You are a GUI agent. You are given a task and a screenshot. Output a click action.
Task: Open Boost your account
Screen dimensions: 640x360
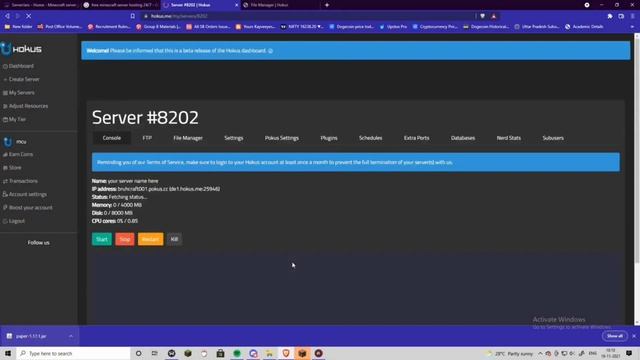pyautogui.click(x=28, y=208)
